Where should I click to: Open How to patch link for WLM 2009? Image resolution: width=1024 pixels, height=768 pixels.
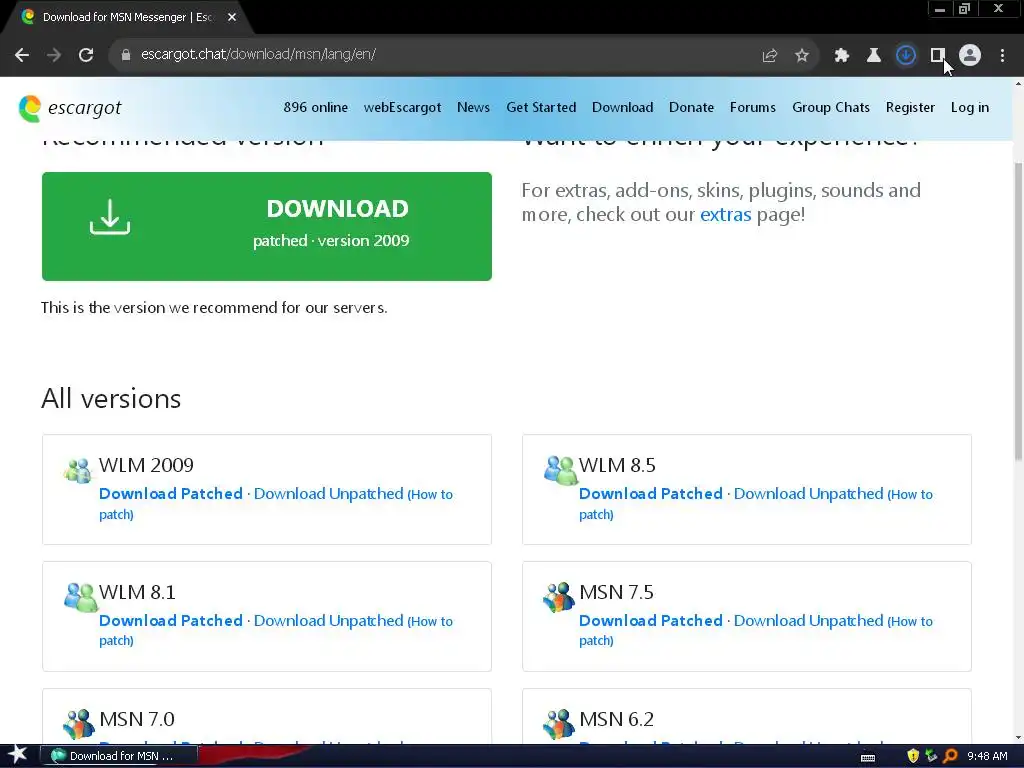pyautogui.click(x=430, y=495)
